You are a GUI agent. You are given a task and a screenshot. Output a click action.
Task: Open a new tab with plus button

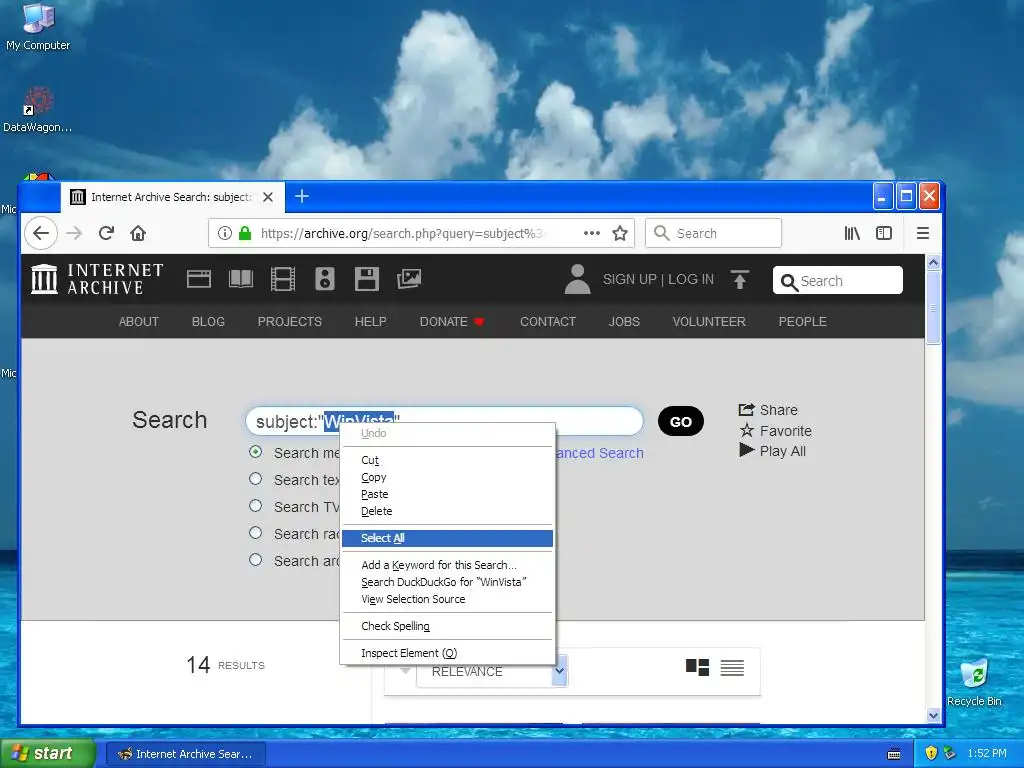point(302,196)
